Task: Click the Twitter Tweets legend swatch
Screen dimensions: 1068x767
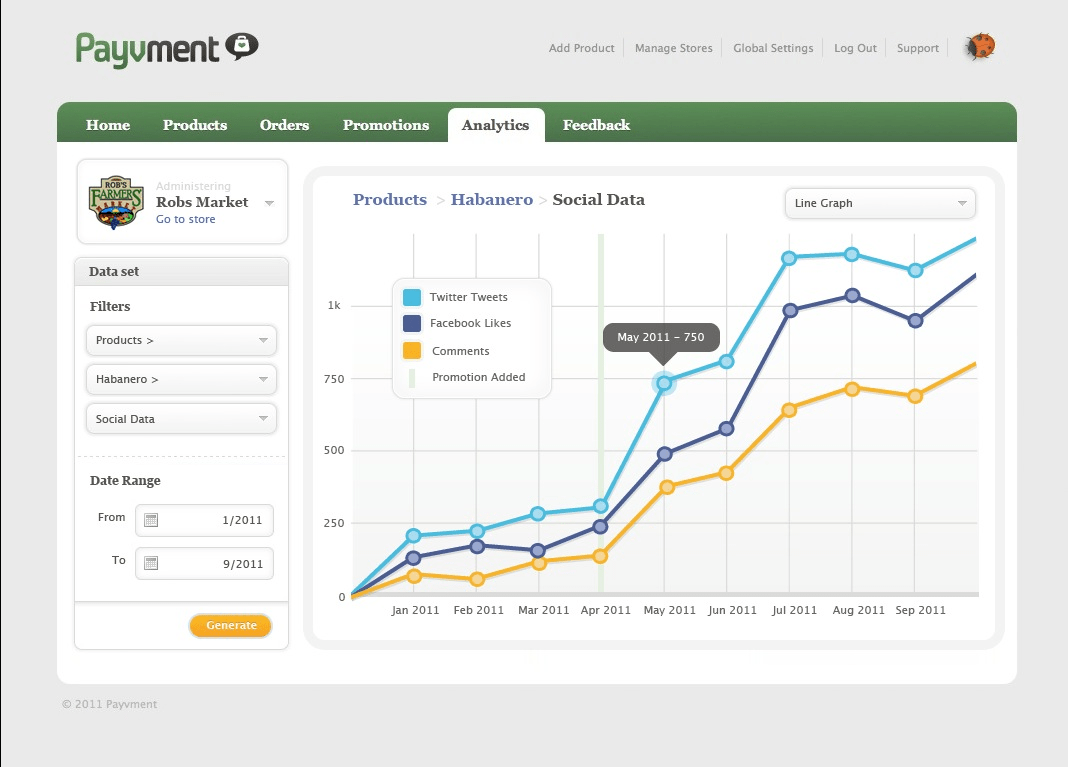Action: pyautogui.click(x=412, y=297)
